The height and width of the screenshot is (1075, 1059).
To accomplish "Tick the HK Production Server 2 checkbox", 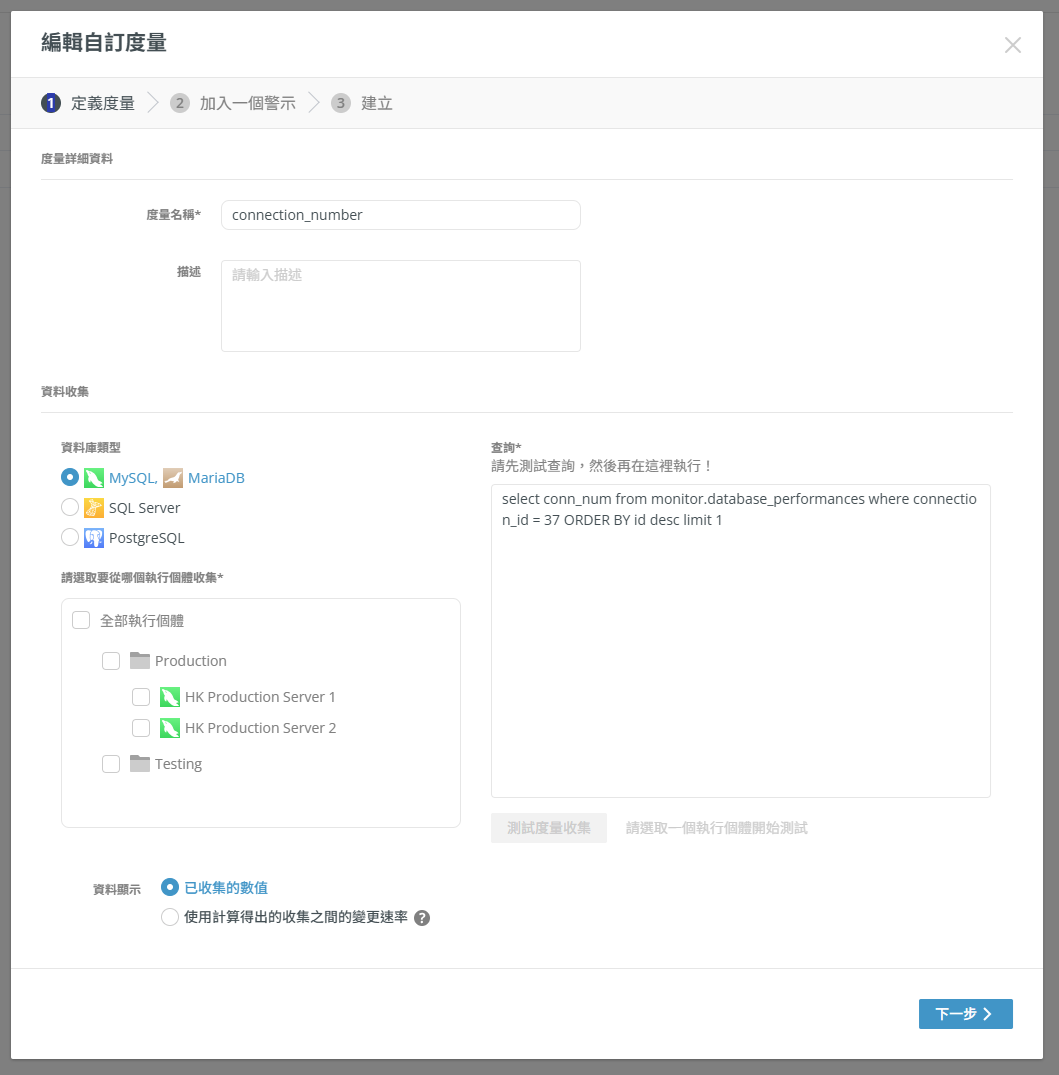I will pos(141,728).
